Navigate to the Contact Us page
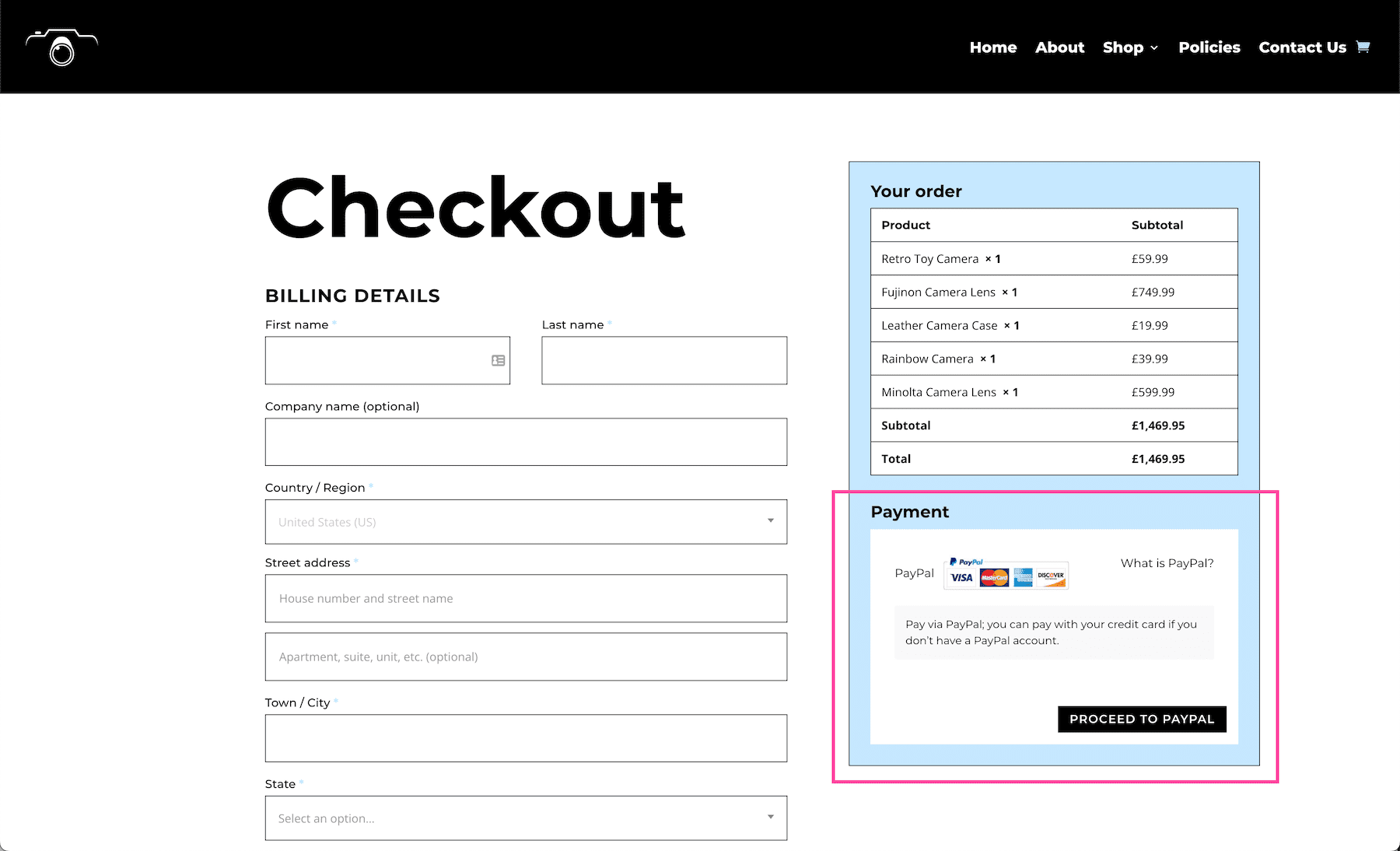1400x851 pixels. coord(1302,47)
